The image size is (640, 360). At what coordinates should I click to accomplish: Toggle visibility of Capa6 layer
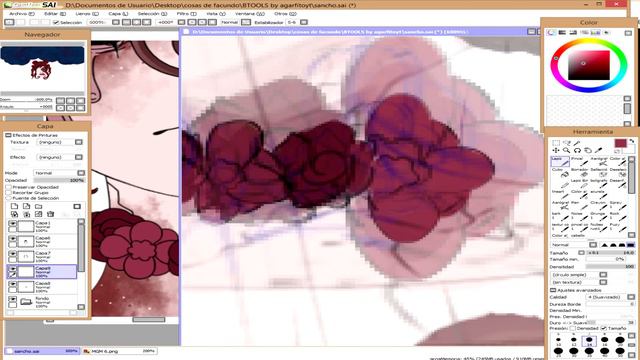click(x=13, y=239)
